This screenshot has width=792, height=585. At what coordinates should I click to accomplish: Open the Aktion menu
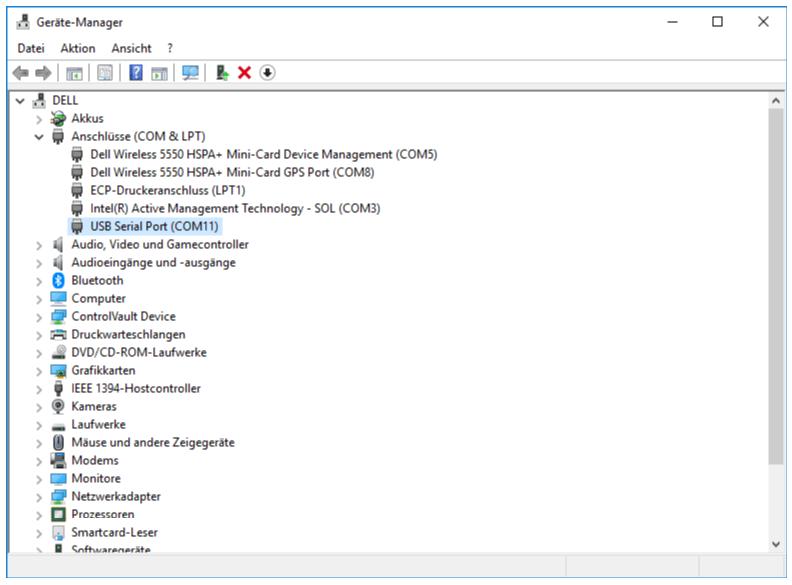click(x=78, y=48)
